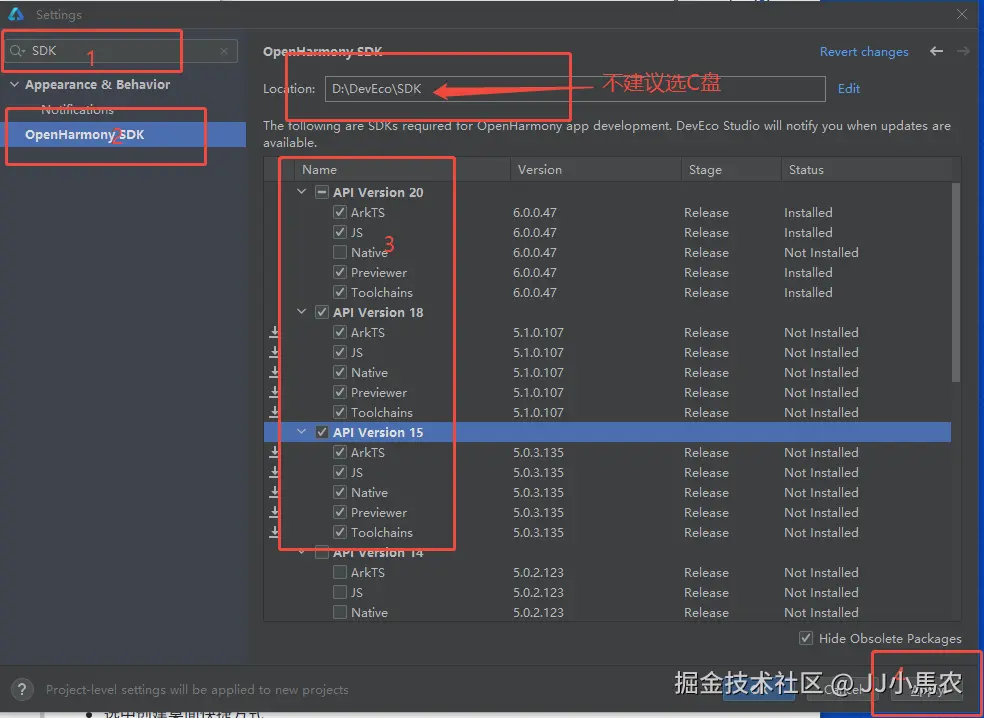
Task: Click the forward navigation arrow
Action: pos(963,51)
